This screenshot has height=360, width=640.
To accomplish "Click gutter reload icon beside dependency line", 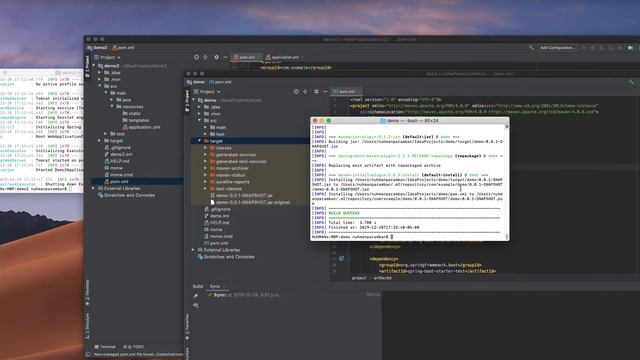I will click(x=341, y=258).
